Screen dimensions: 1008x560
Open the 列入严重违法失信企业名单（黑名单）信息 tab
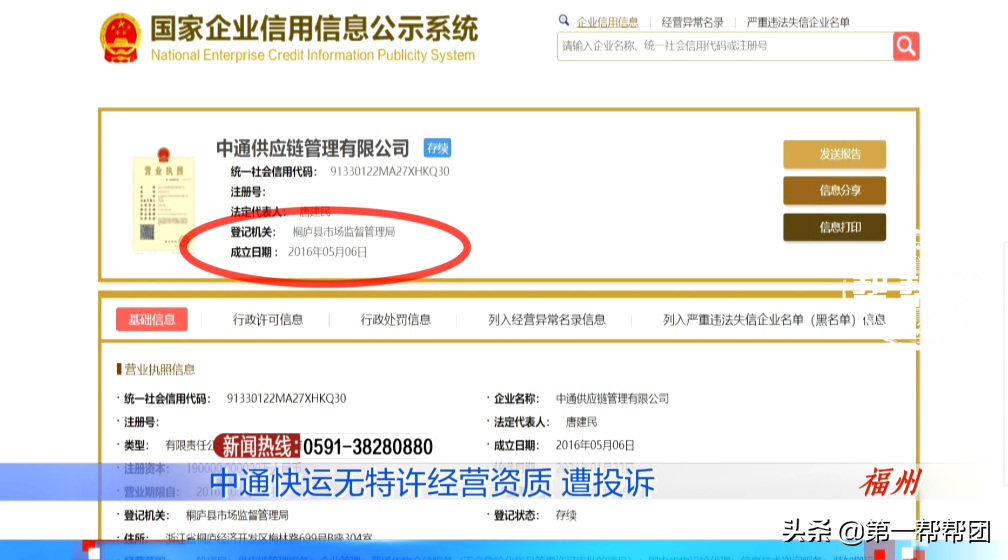(x=774, y=320)
